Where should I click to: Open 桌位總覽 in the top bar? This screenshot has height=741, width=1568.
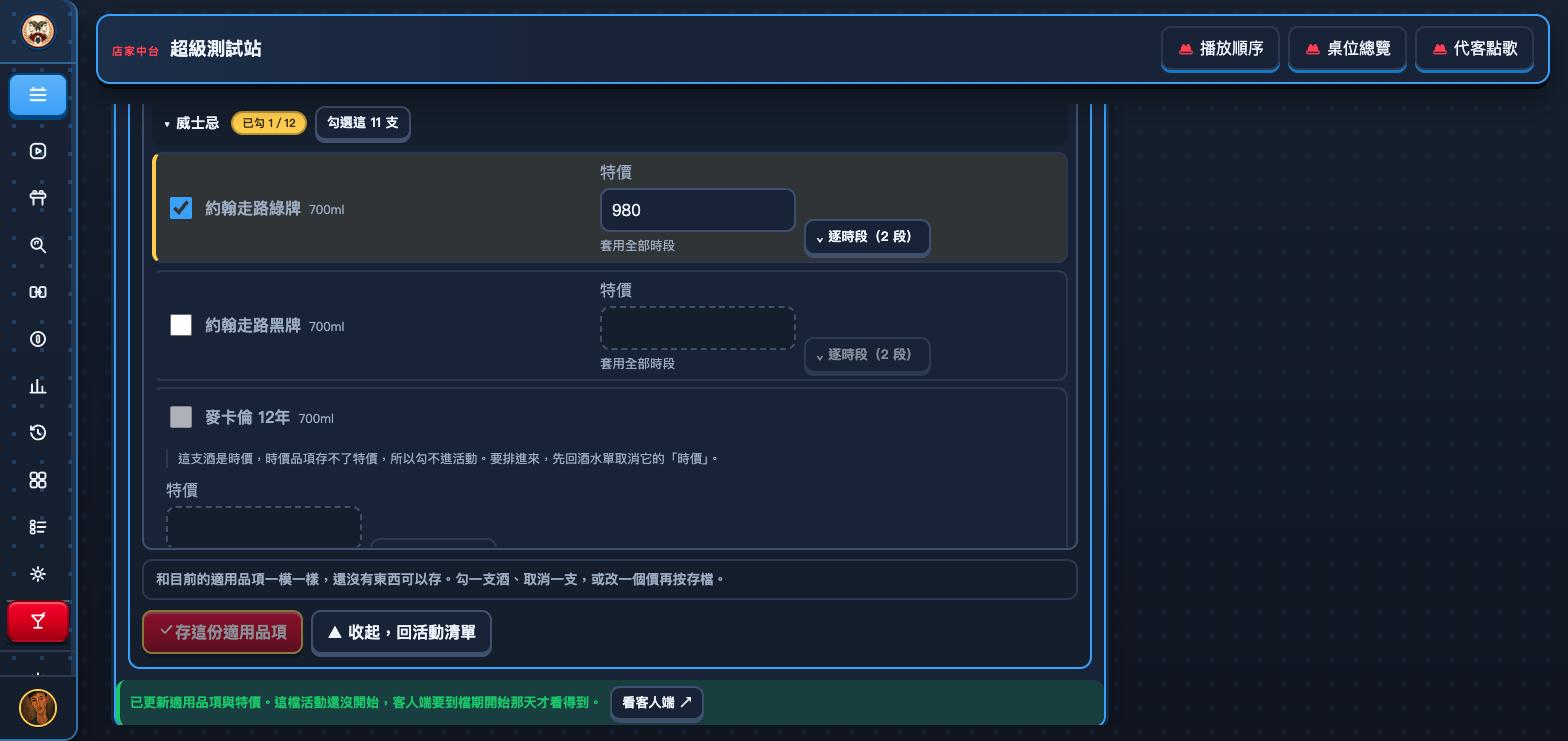point(1347,48)
